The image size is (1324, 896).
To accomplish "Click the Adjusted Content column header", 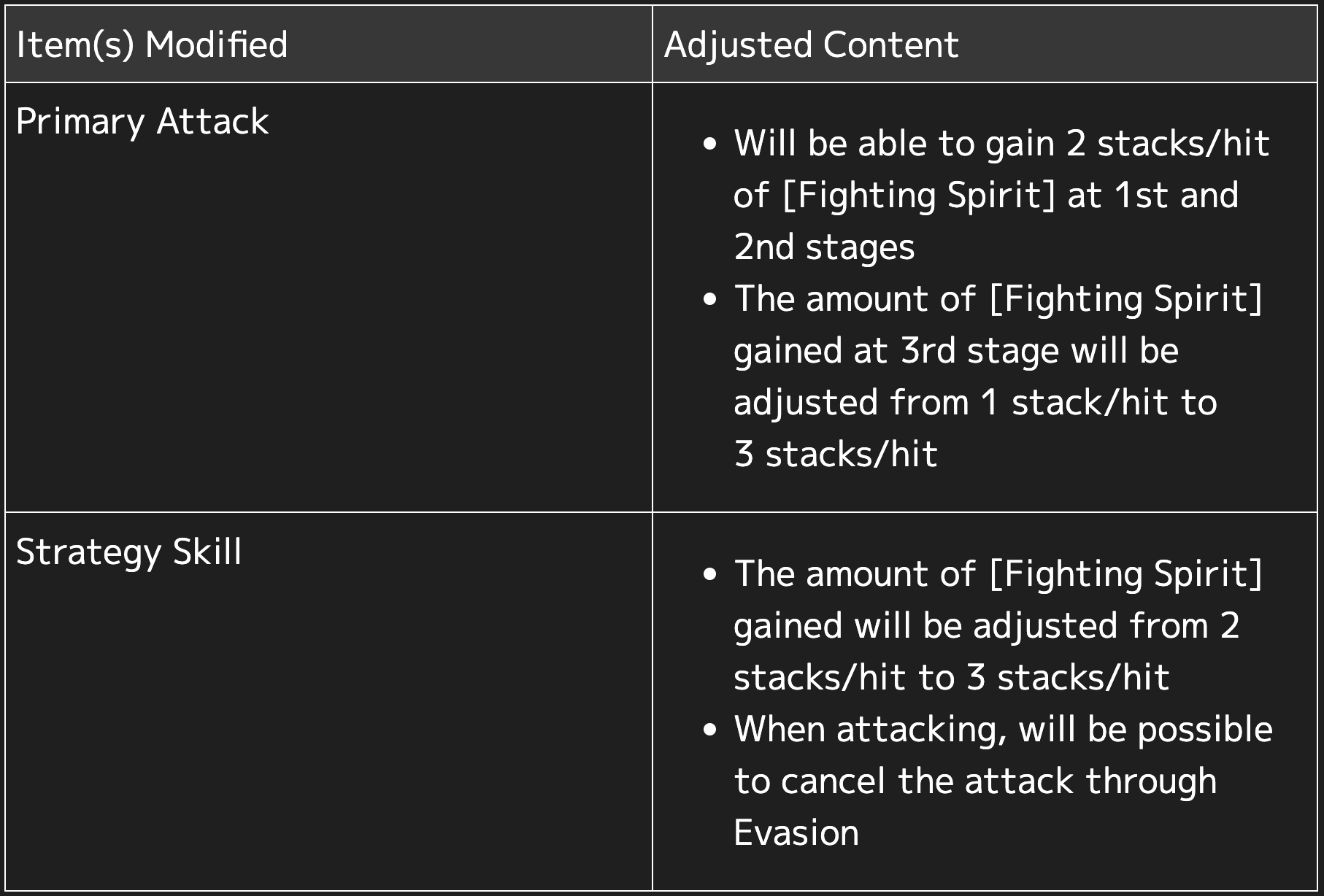I will click(811, 45).
